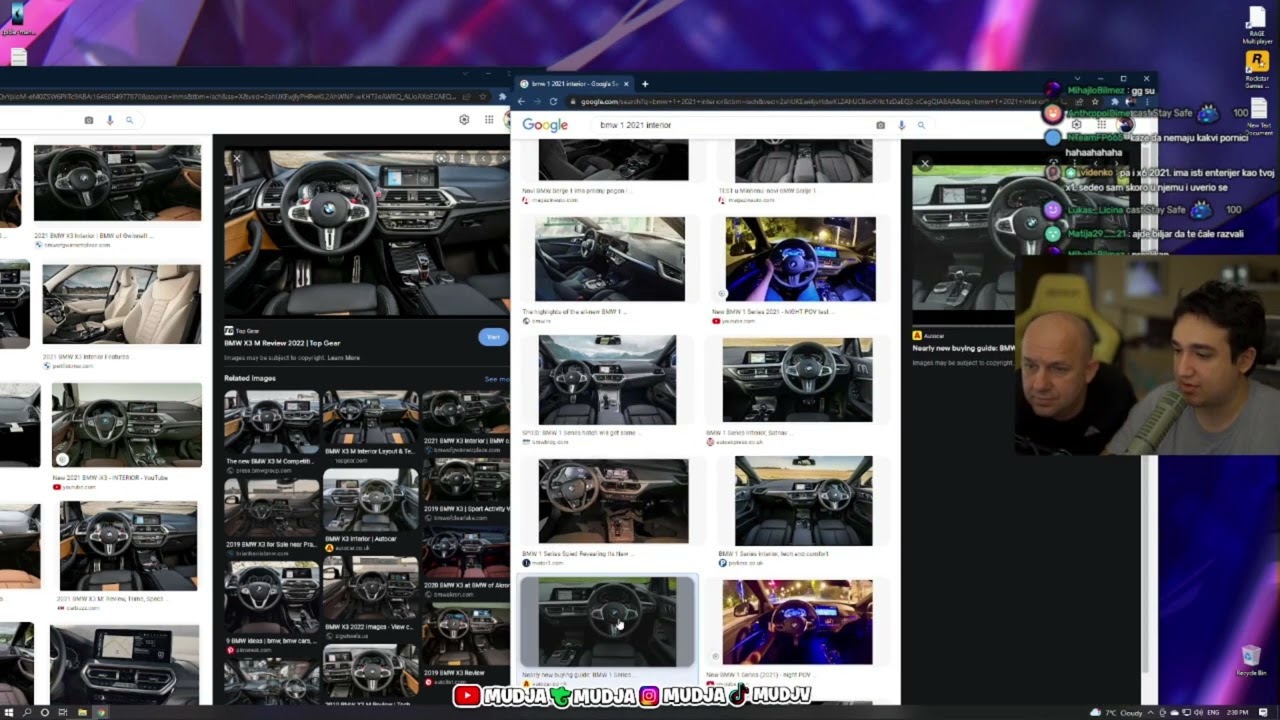The height and width of the screenshot is (720, 1280).
Task: Open 'Nearly new buying guide: BMW 1 Series' thumbnail
Action: [607, 622]
